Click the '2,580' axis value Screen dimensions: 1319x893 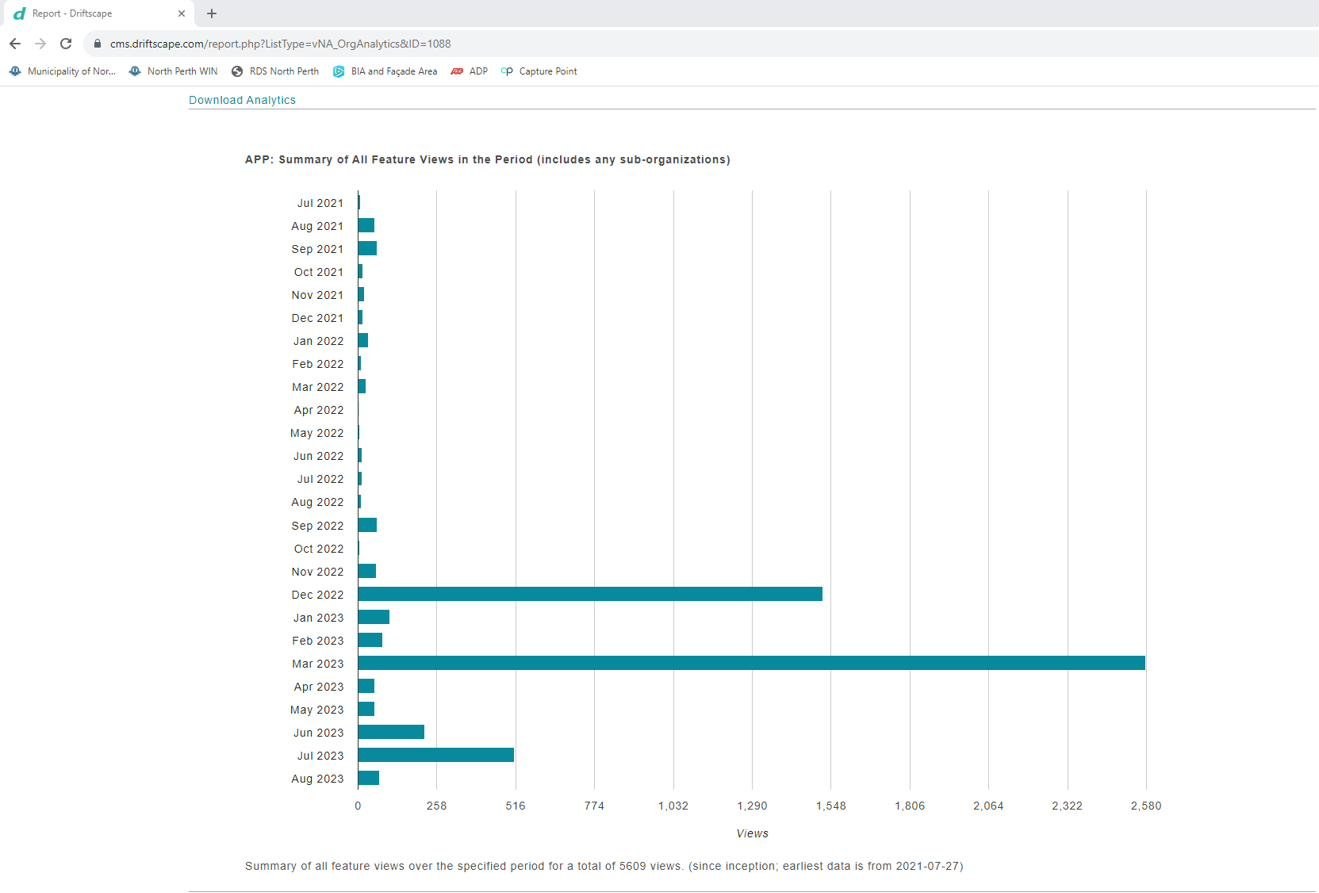(1146, 806)
